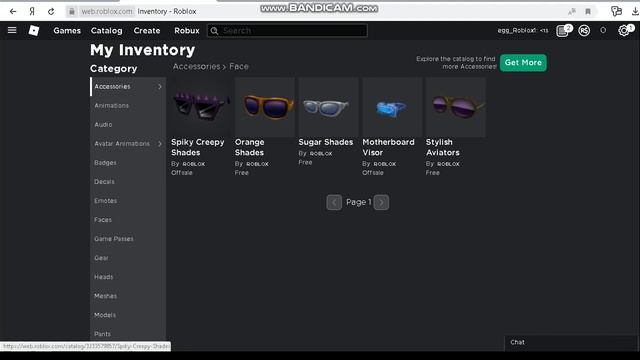Click the browser back arrow

pyautogui.click(x=13, y=11)
